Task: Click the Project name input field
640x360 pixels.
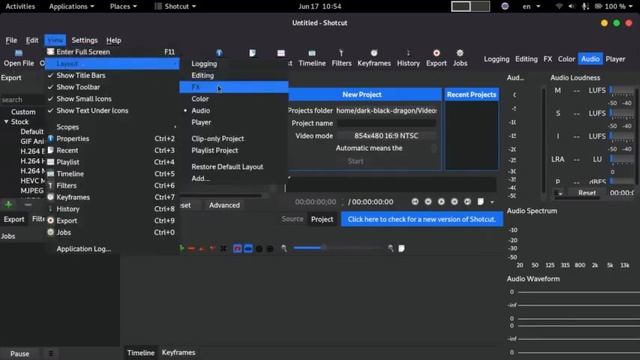Action: (x=386, y=123)
